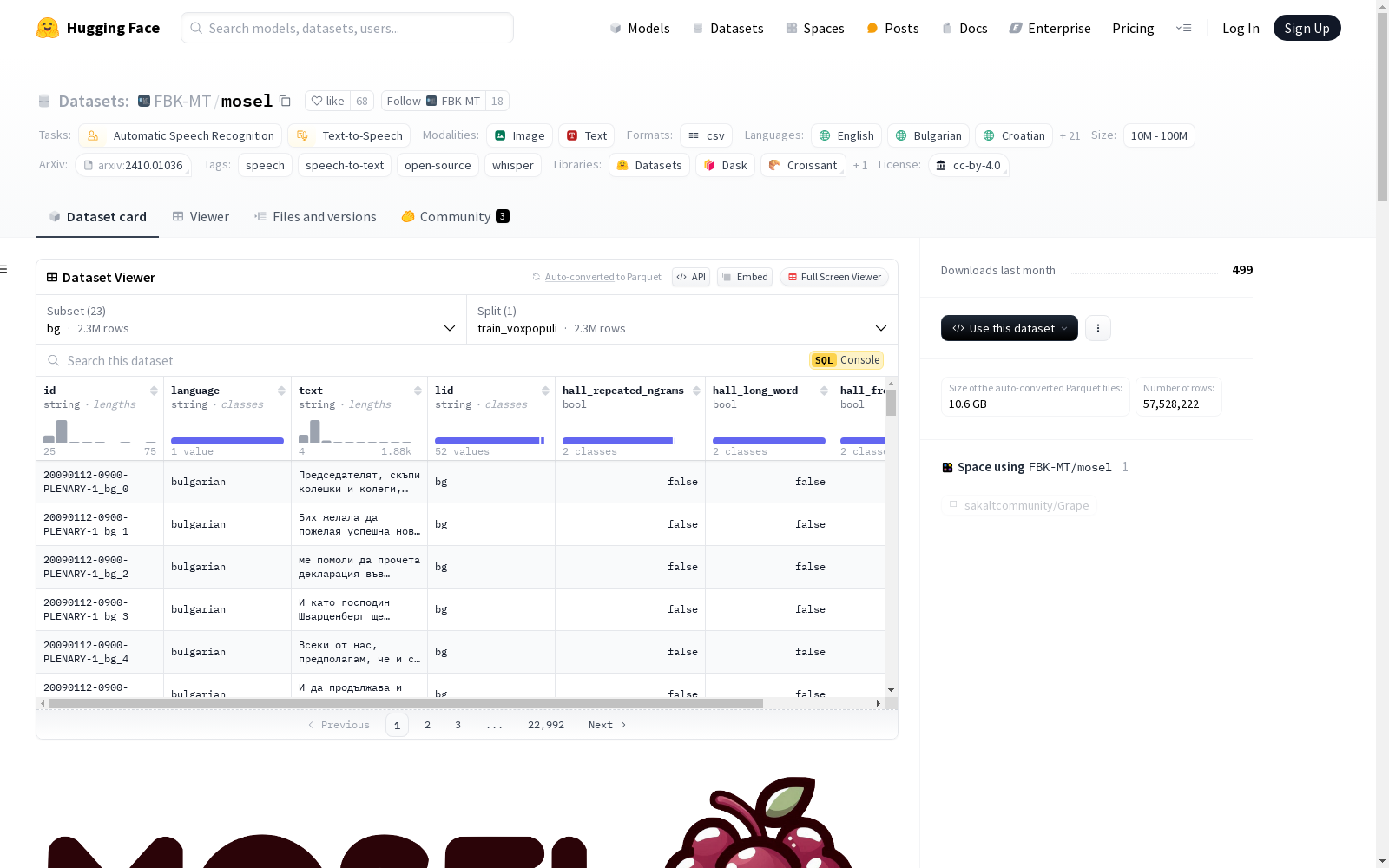
Task: Open Docs in the navigation bar
Action: tap(964, 28)
